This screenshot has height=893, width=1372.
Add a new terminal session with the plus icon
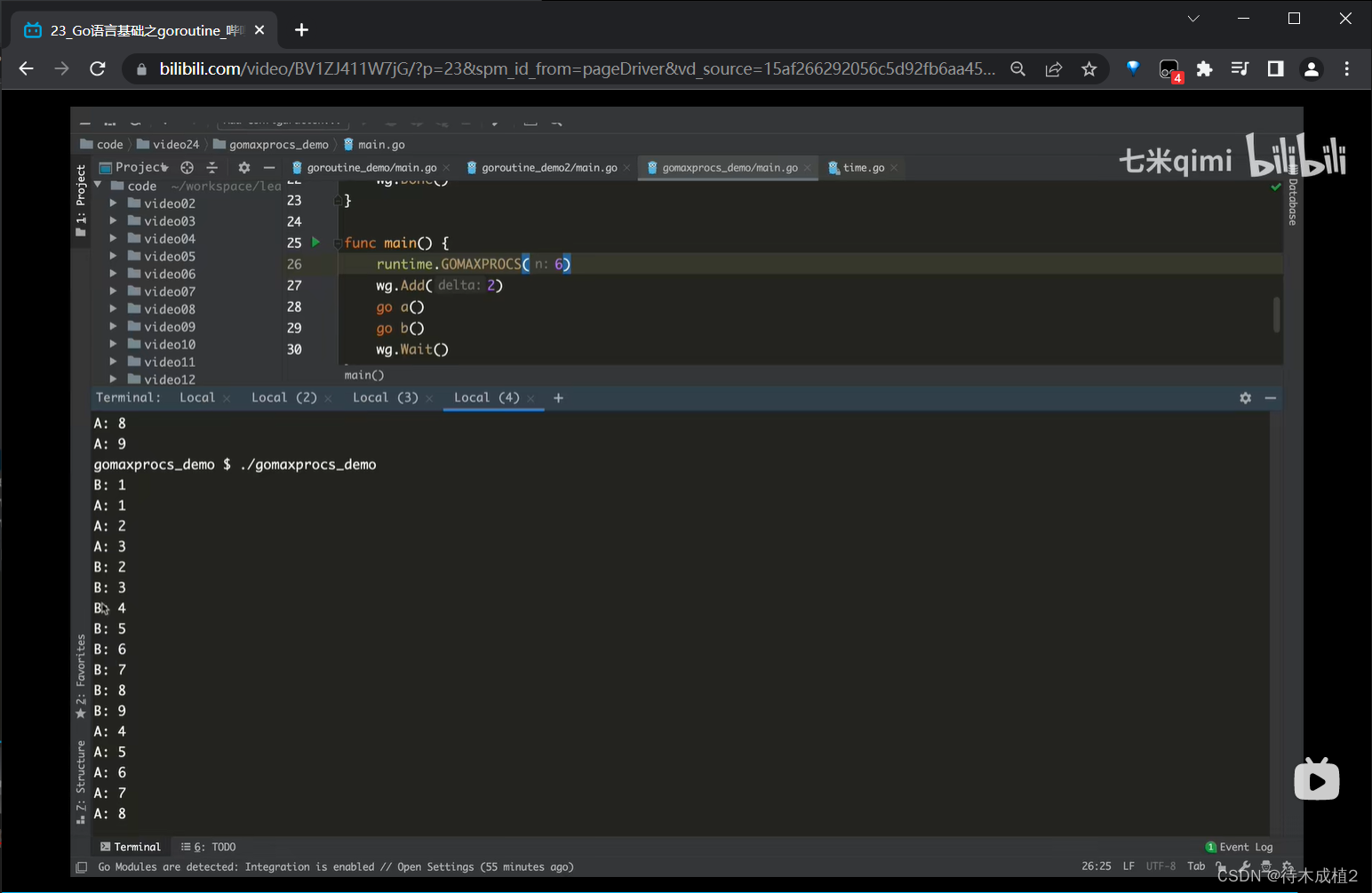[x=558, y=398]
